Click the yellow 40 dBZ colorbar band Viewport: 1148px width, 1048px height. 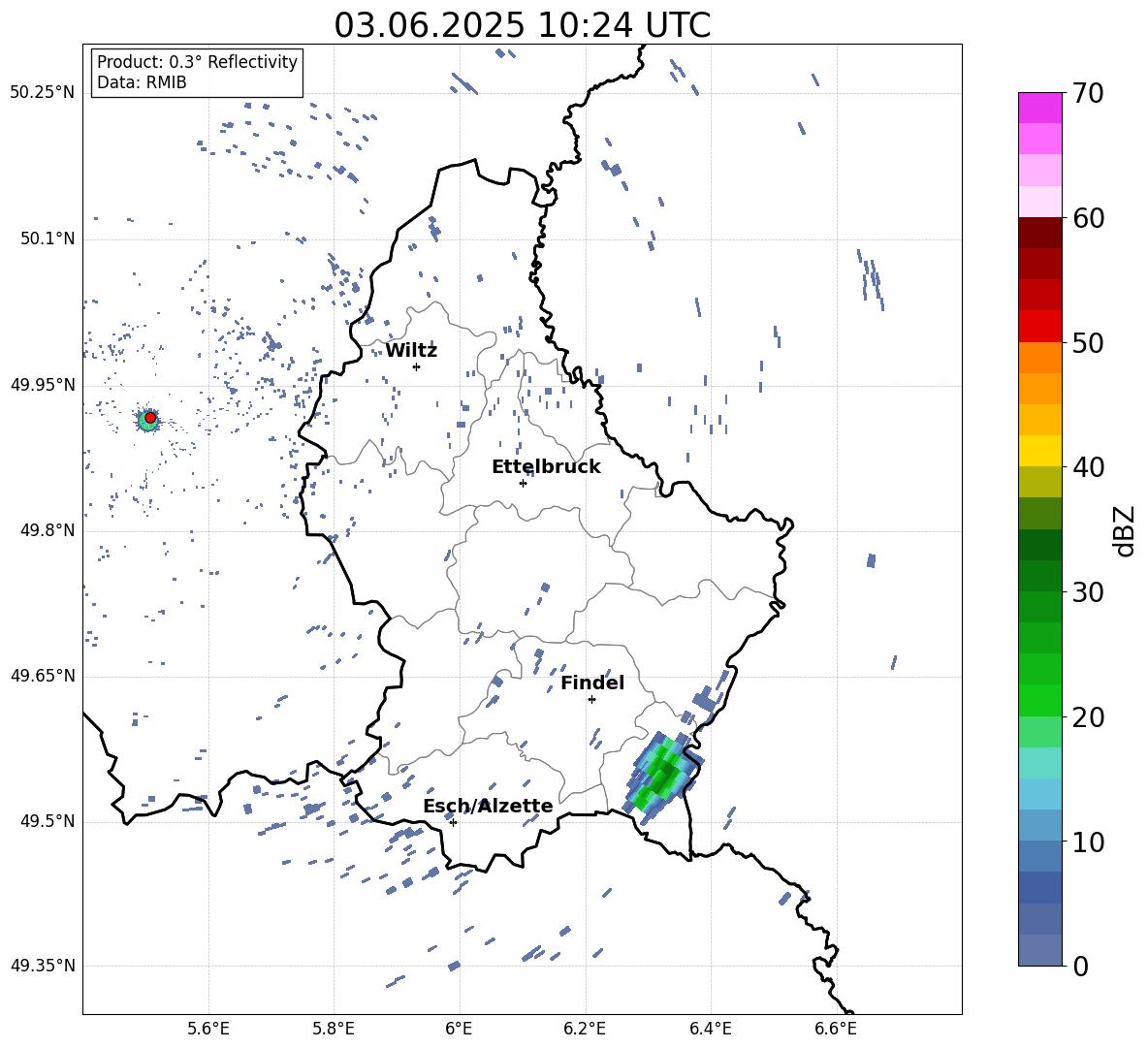[1039, 451]
